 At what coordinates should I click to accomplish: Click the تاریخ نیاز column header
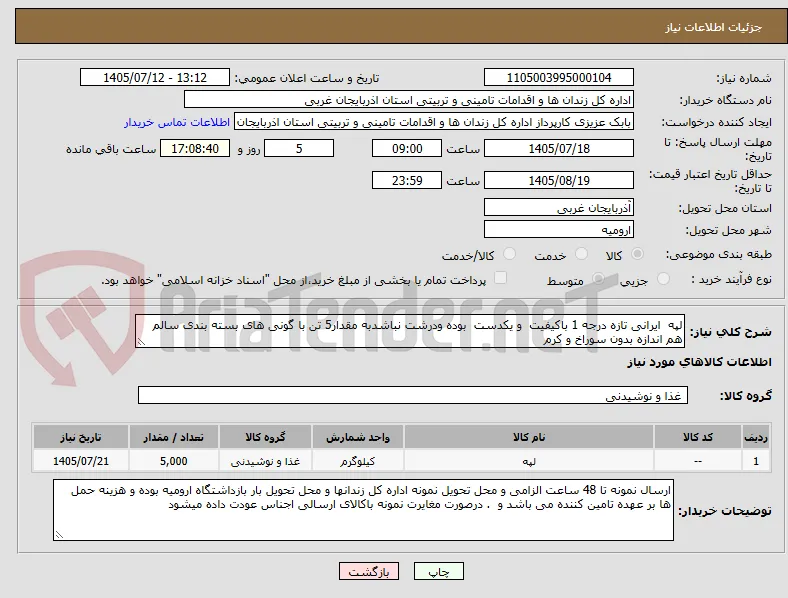(81, 437)
